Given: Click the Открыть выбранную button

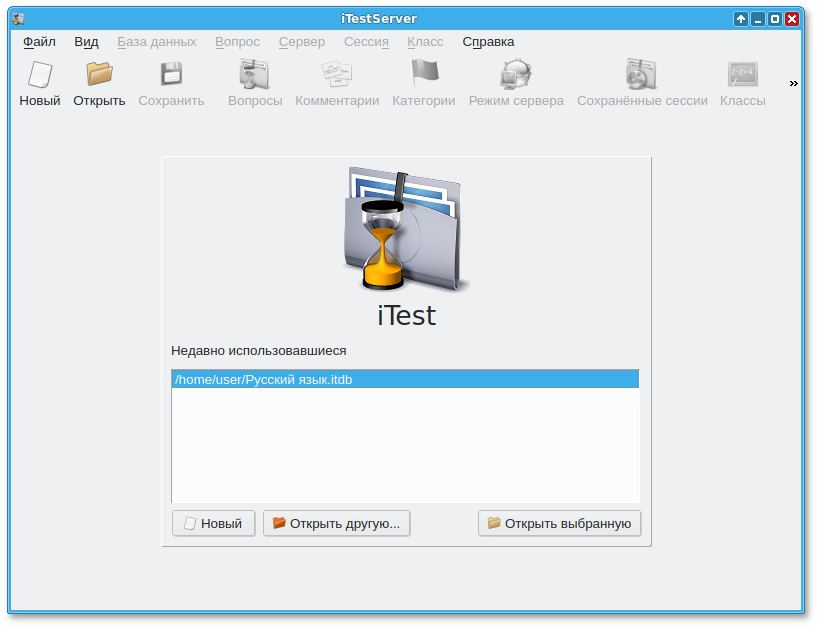Looking at the screenshot, I should 559,523.
